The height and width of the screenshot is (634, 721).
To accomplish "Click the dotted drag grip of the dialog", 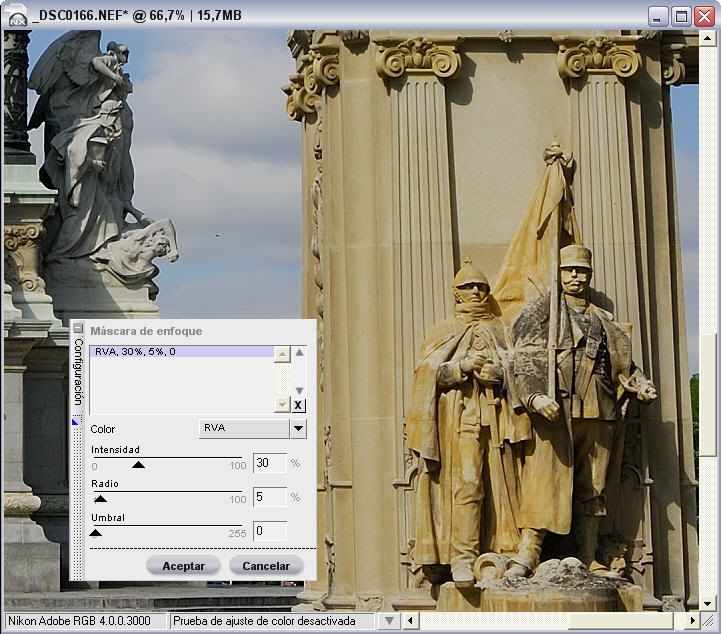I will (x=78, y=503).
